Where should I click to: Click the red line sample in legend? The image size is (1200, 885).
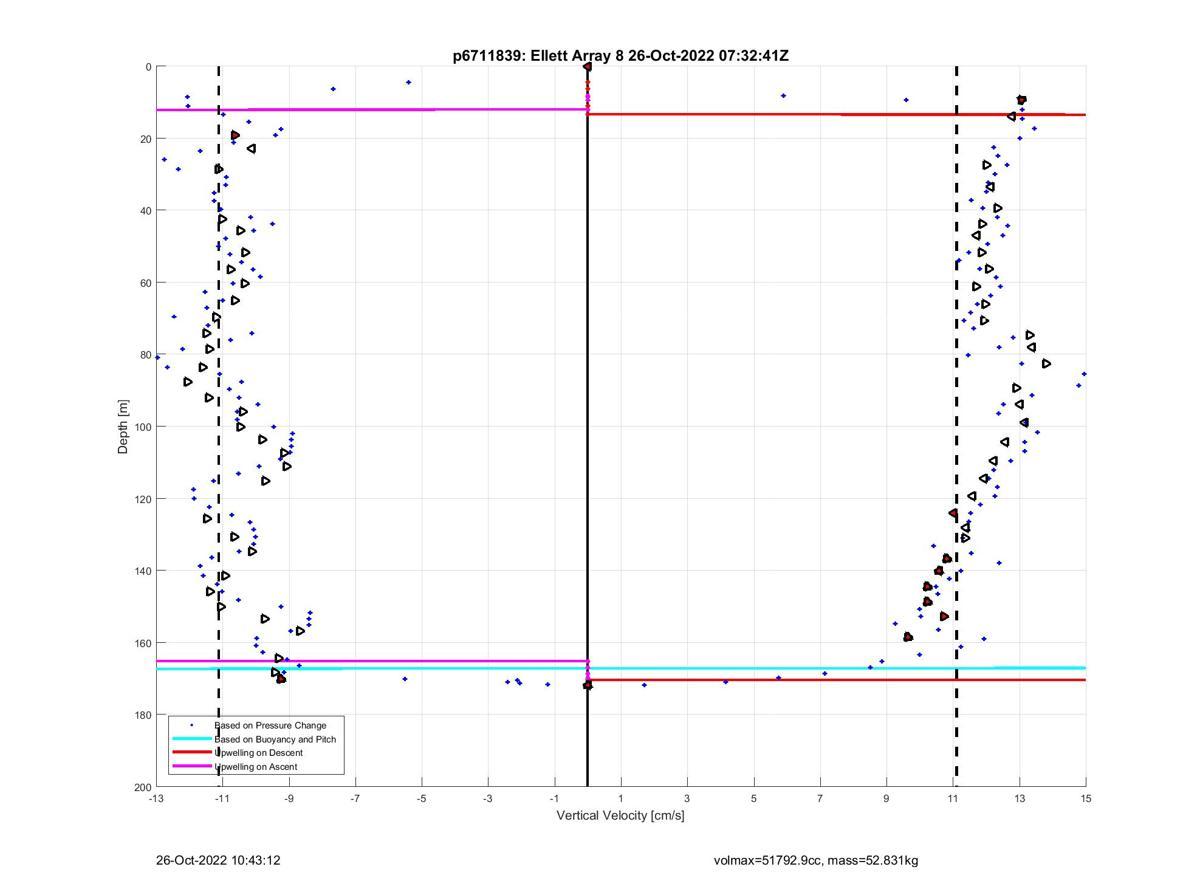(x=192, y=753)
